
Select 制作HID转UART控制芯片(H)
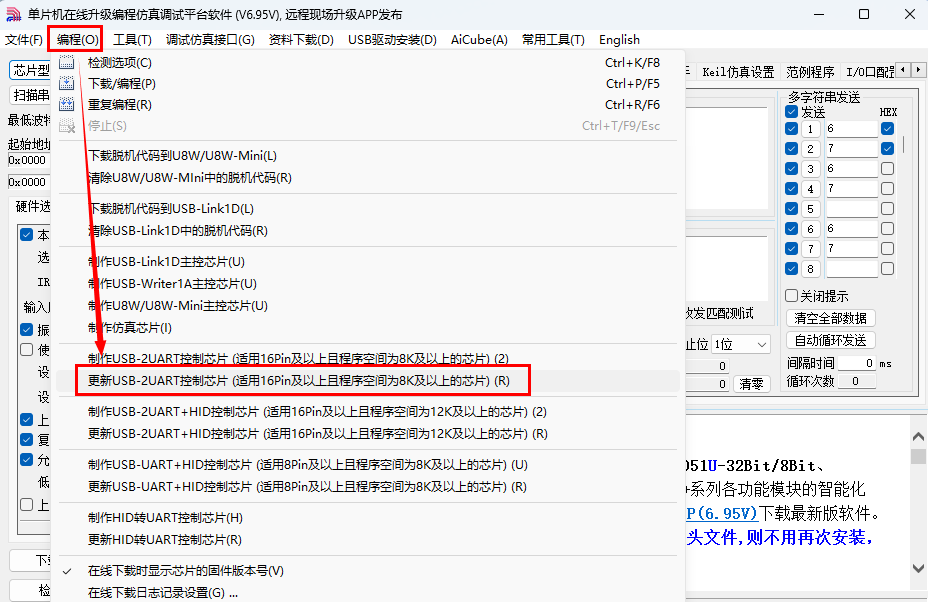pos(368,517)
